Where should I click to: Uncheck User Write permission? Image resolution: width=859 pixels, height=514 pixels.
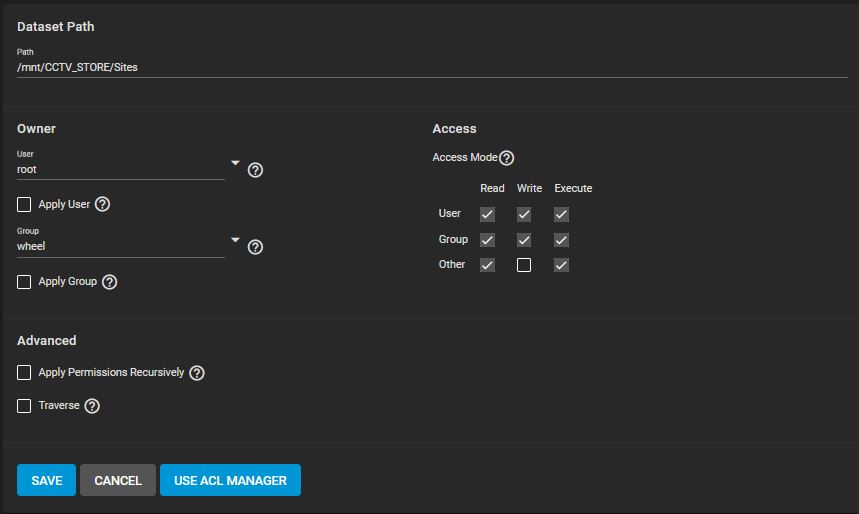[x=524, y=214]
